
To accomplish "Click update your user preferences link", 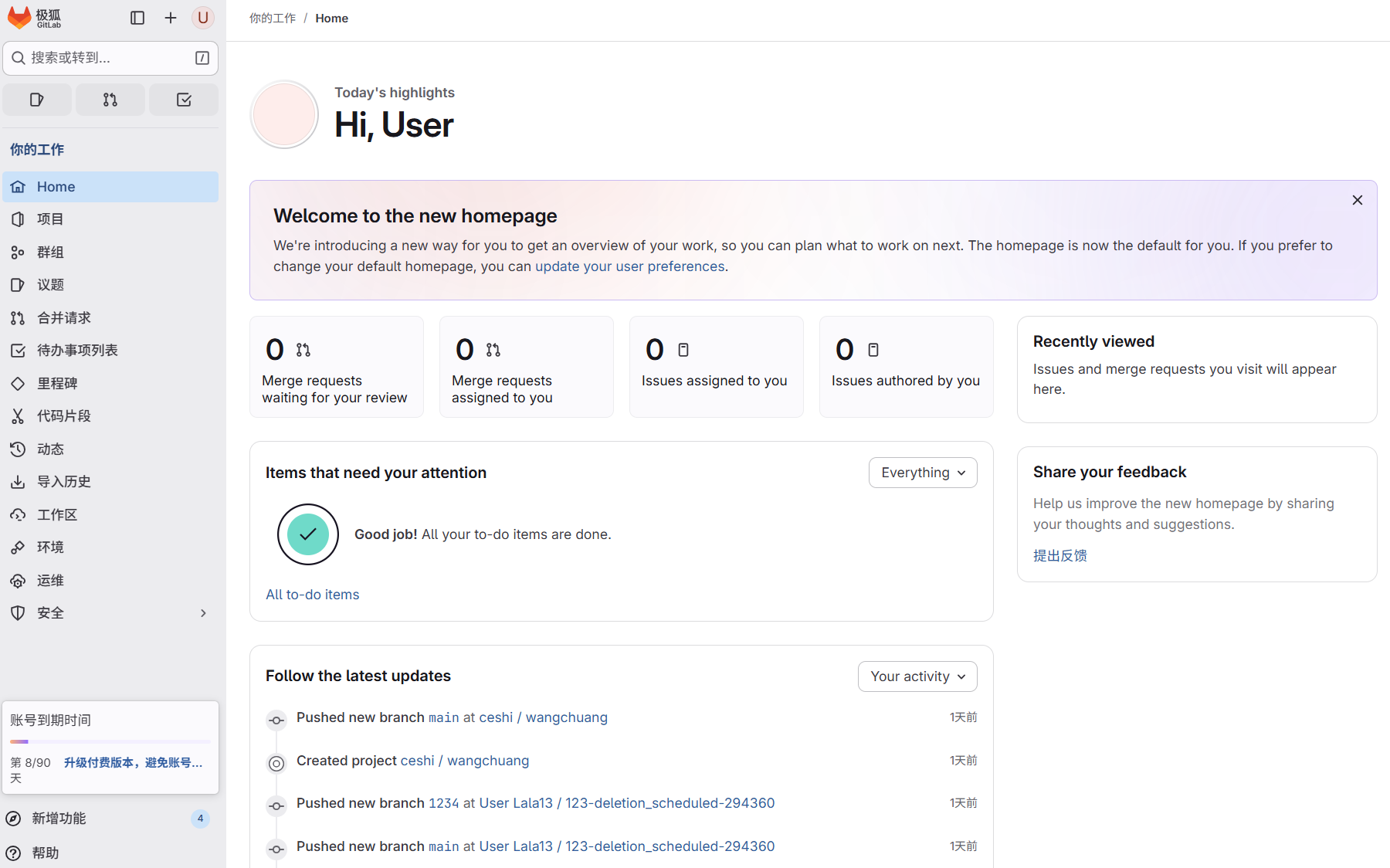I will click(629, 266).
